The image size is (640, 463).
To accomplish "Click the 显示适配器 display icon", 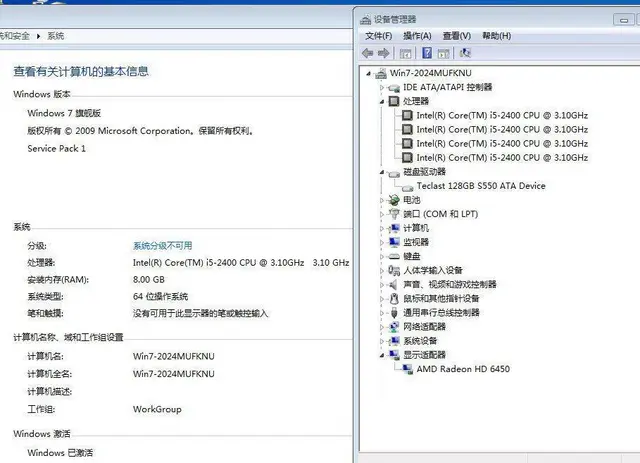I will point(394,354).
